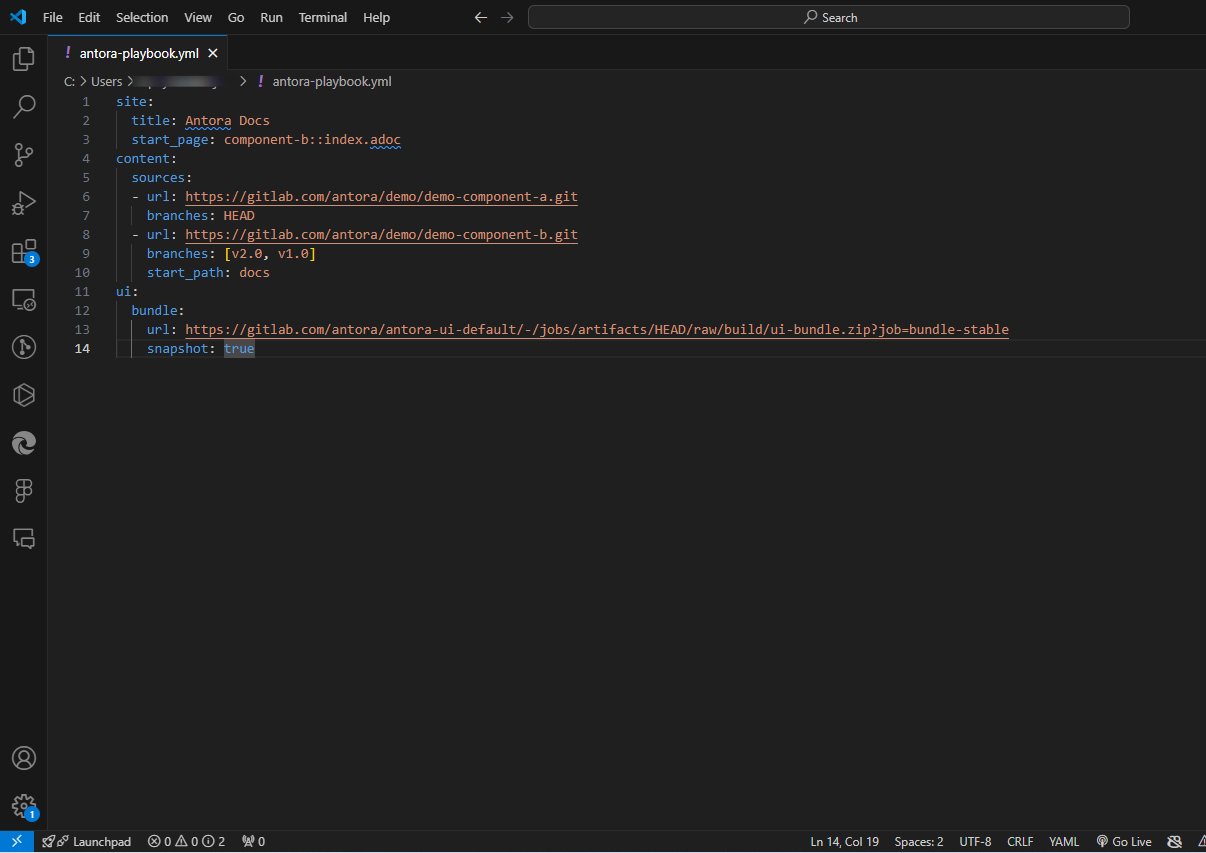
Task: Click line number 9 in the gutter
Action: coord(86,254)
